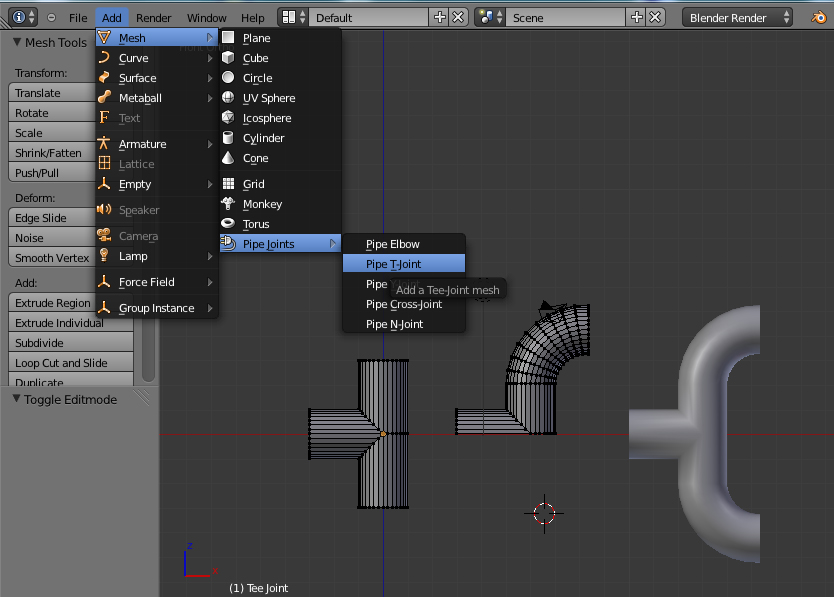834x597 pixels.
Task: Collapse the Toggle Editmode panel
Action: [16, 399]
